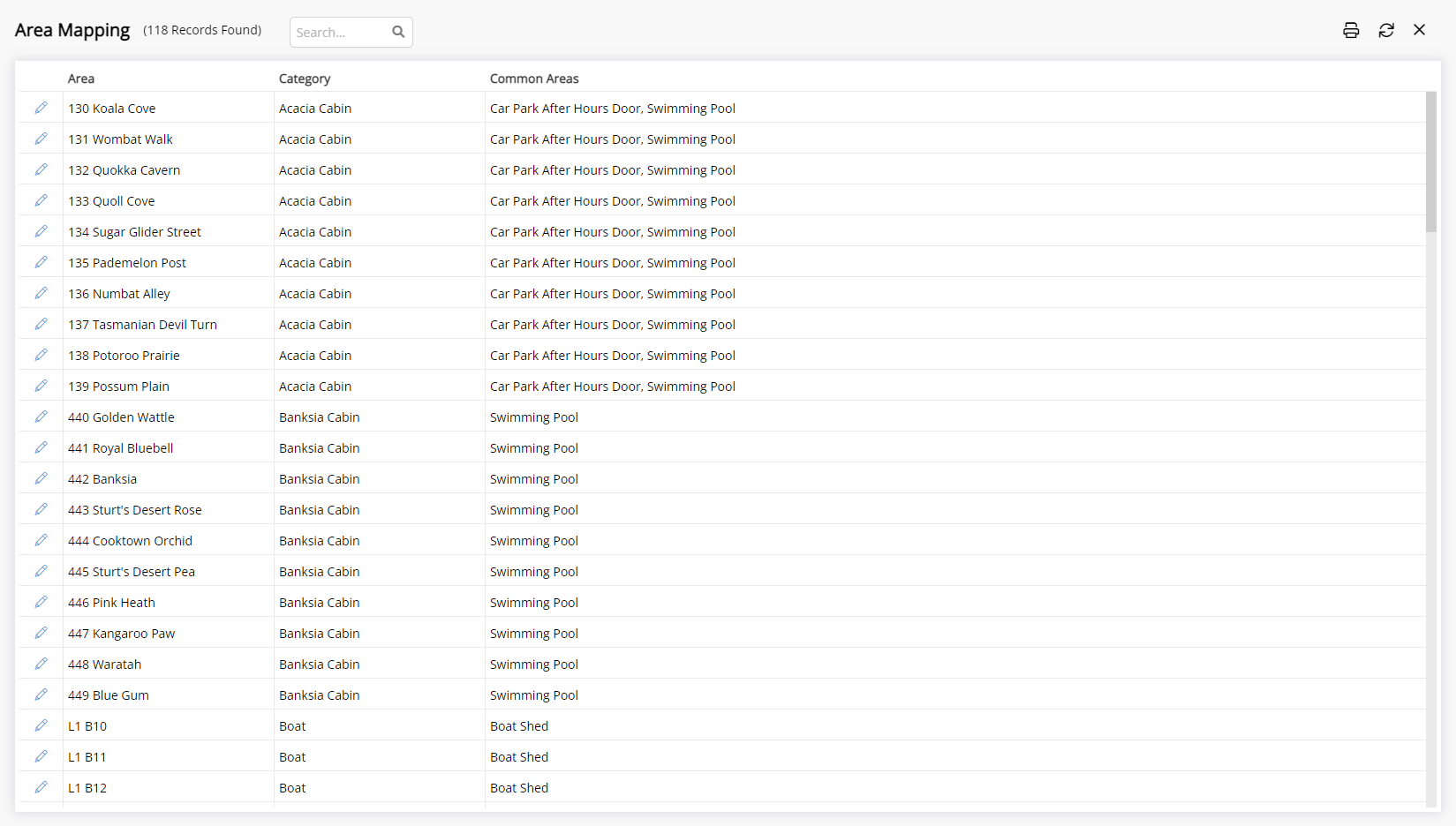
Task: Edit the 443 Sturt's Desert Rose row
Action: 41,509
